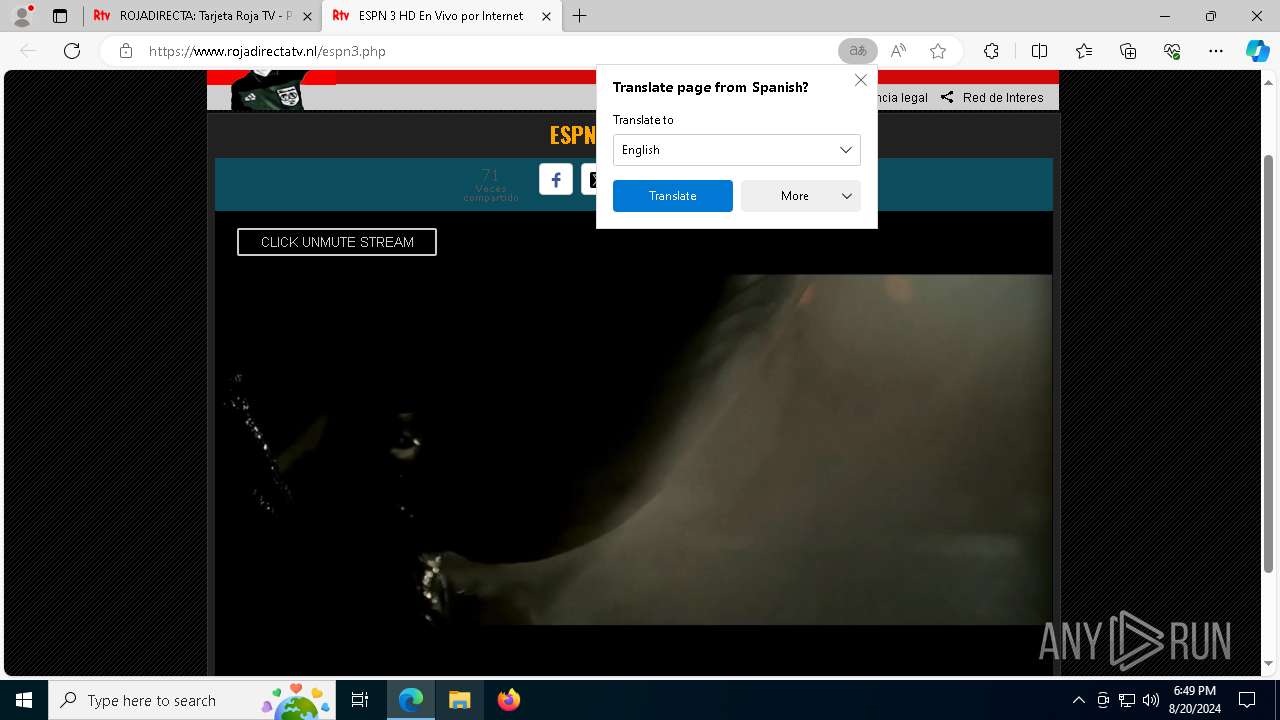Show hidden system tray icons
Viewport: 1280px width, 720px height.
(x=1078, y=700)
